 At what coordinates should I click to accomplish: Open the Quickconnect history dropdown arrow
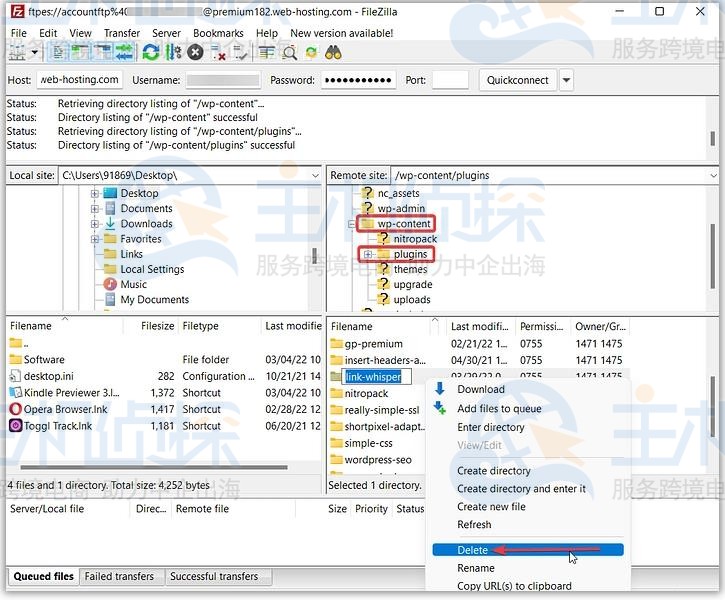[x=567, y=80]
